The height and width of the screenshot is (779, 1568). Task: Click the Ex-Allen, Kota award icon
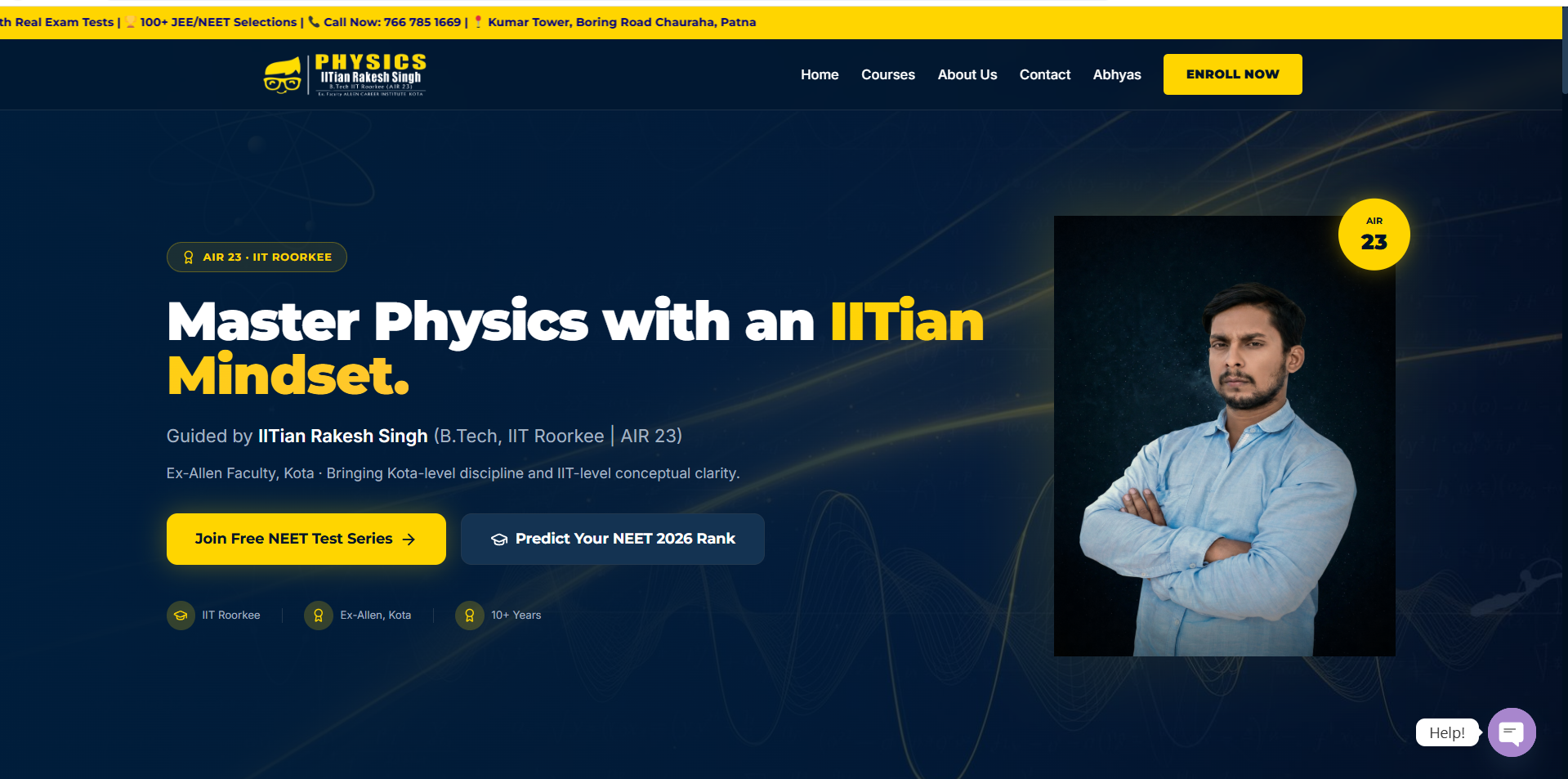(319, 616)
